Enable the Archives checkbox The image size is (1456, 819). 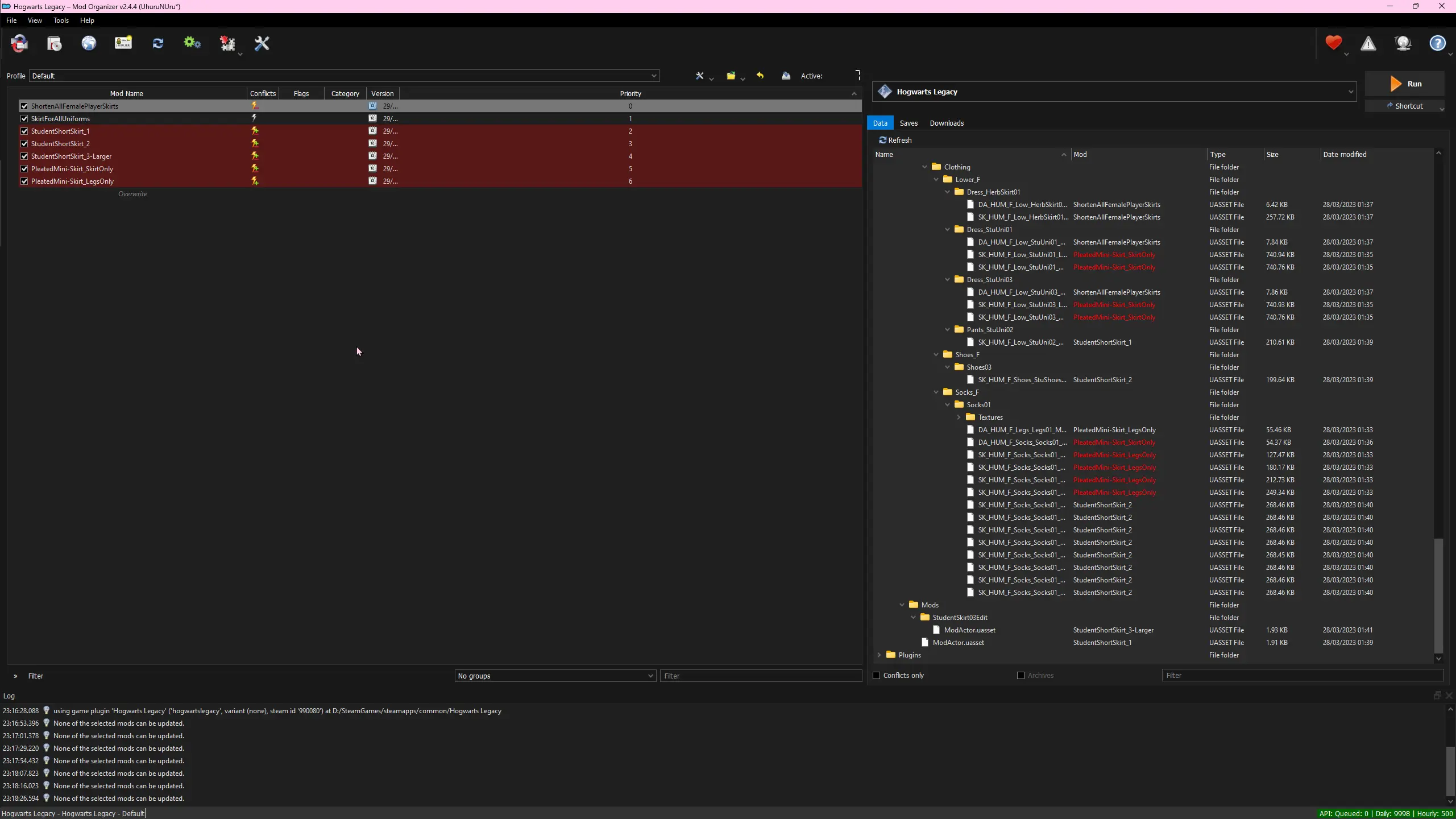[x=1021, y=676]
